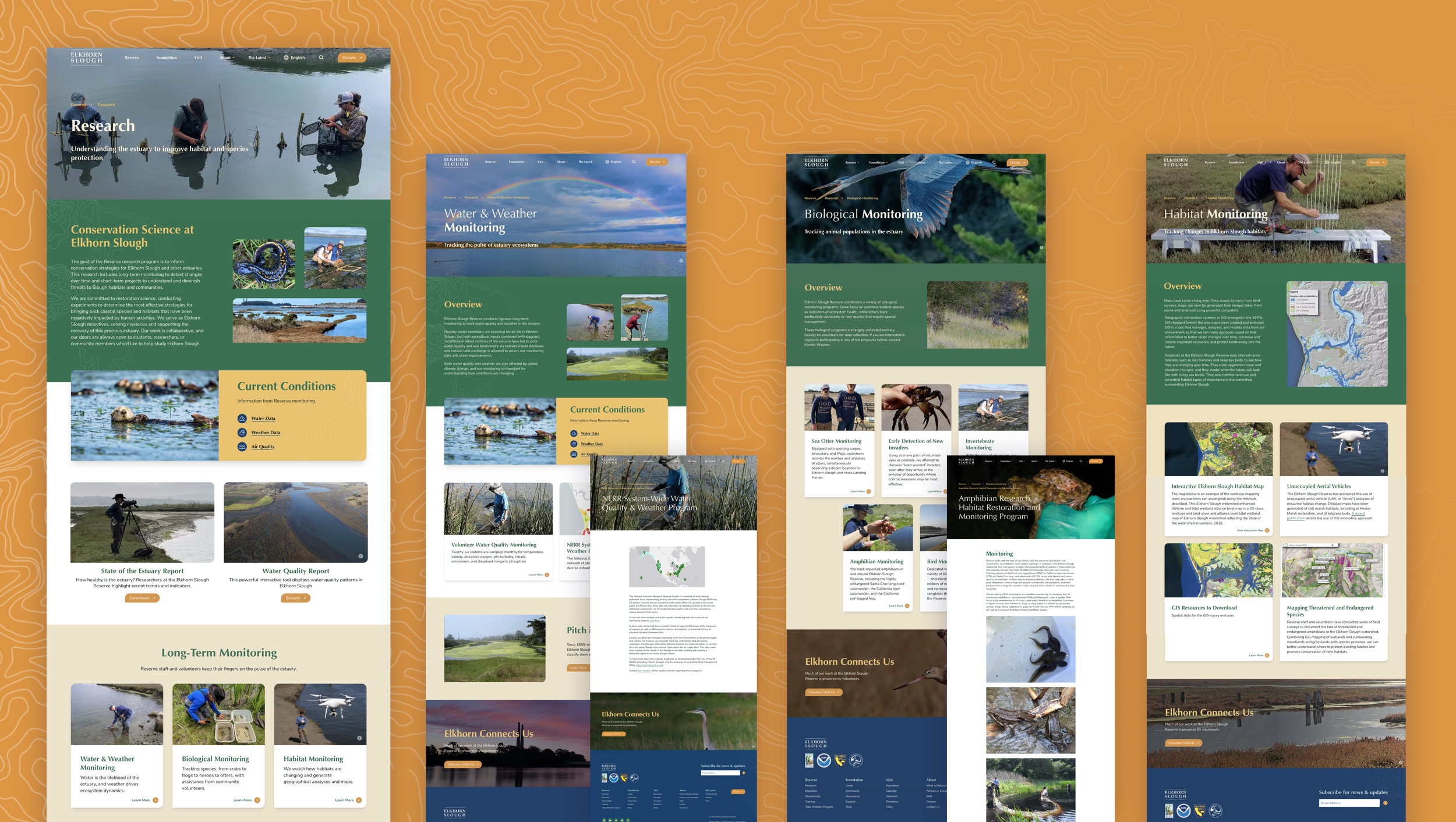This screenshot has width=1456, height=822.
Task: Click the search icon on Biological Monitoring page
Action: pyautogui.click(x=994, y=162)
